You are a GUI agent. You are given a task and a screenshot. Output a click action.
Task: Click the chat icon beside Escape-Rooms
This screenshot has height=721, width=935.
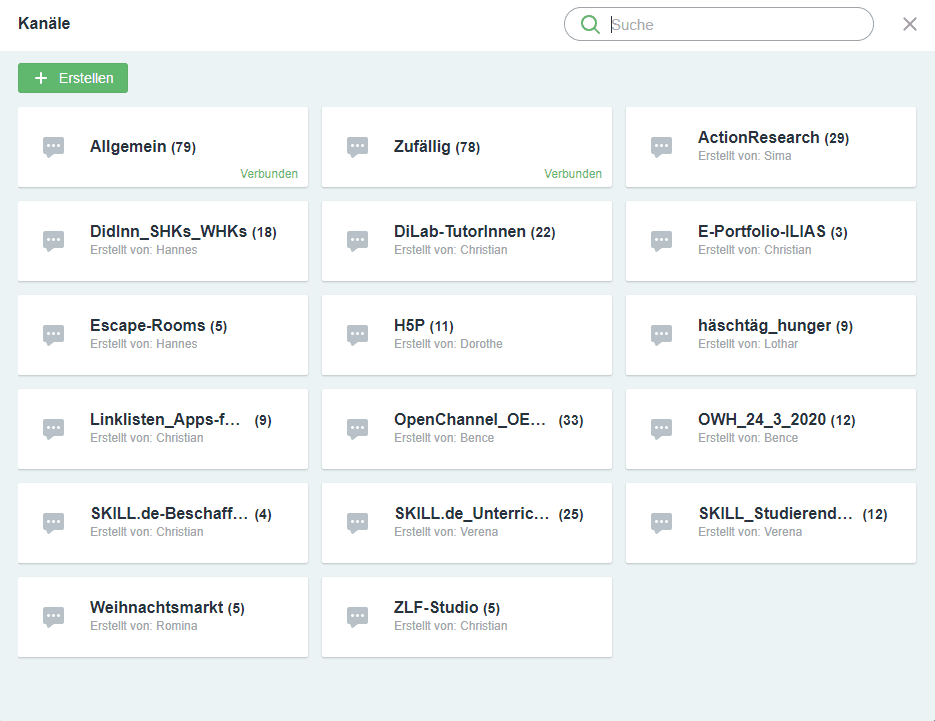(54, 335)
